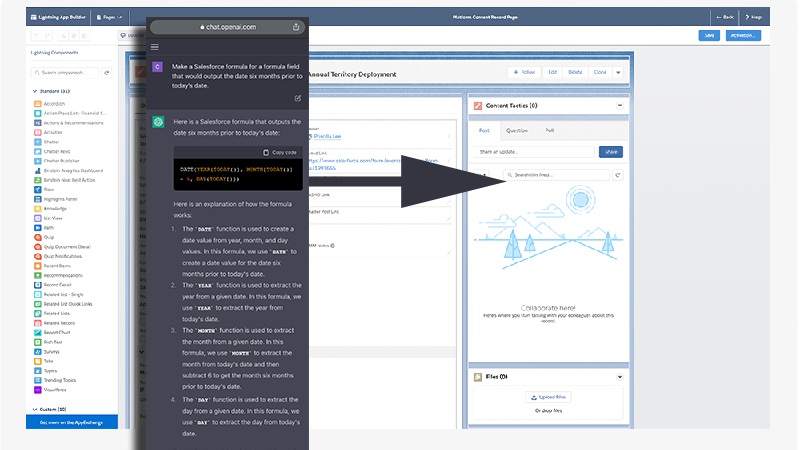Share the Chatter update
800x450 pixels.
611,152
